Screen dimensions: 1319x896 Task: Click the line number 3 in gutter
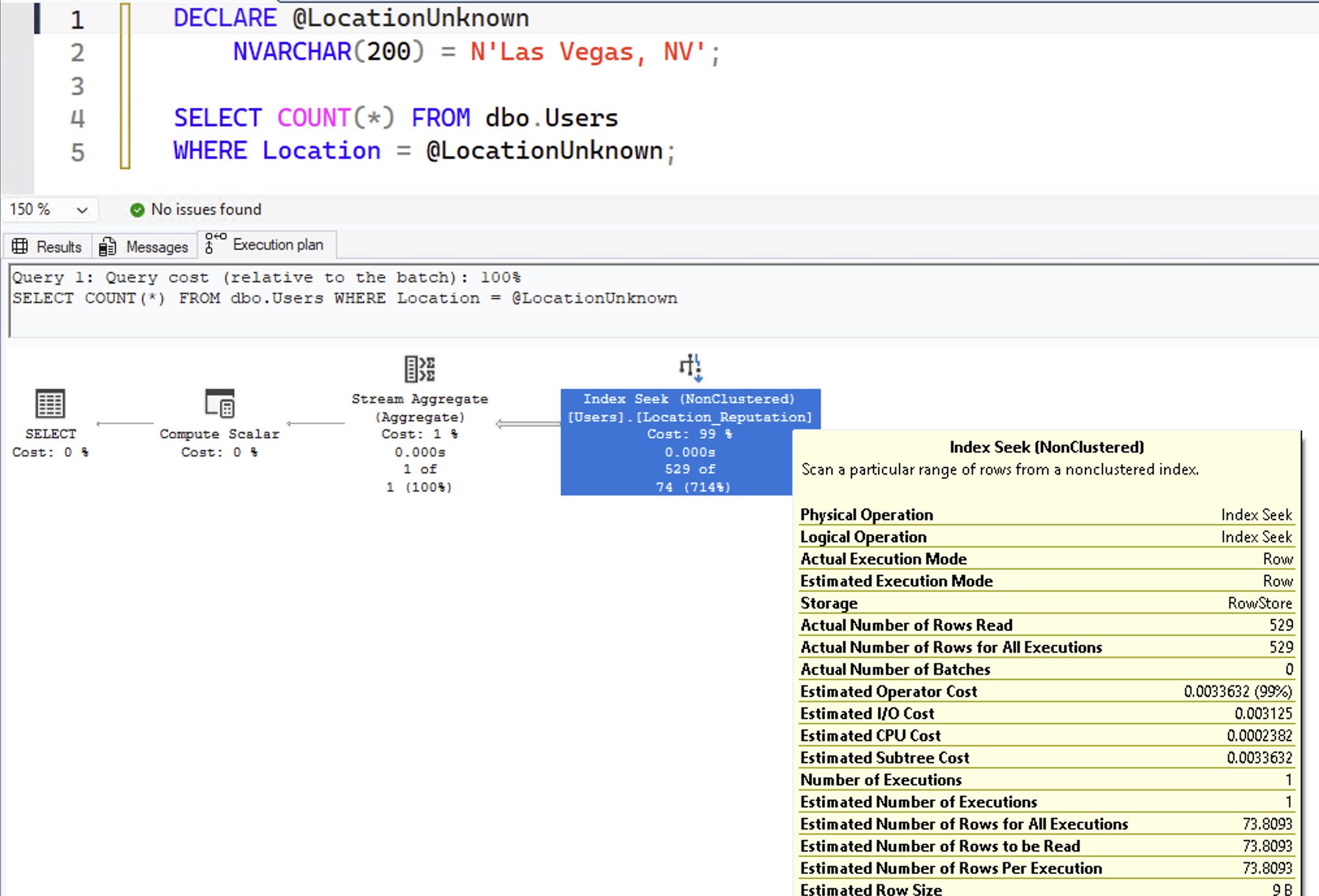coord(77,86)
